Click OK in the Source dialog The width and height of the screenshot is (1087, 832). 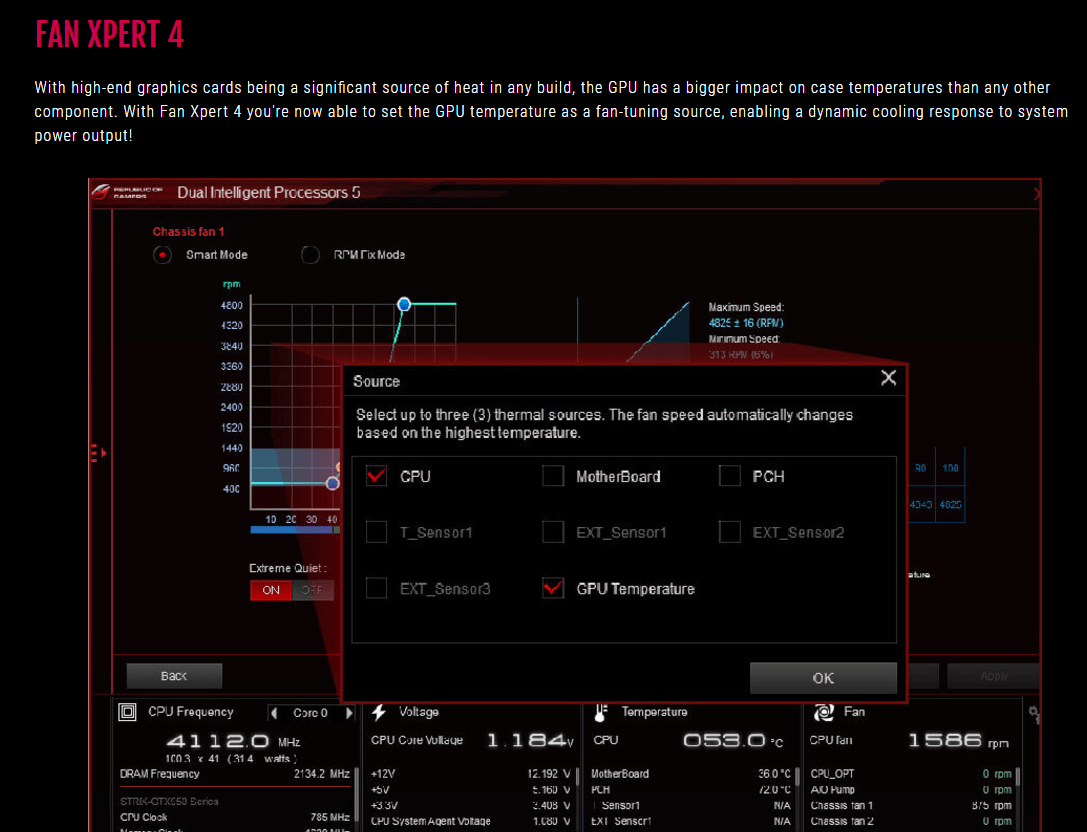(823, 678)
